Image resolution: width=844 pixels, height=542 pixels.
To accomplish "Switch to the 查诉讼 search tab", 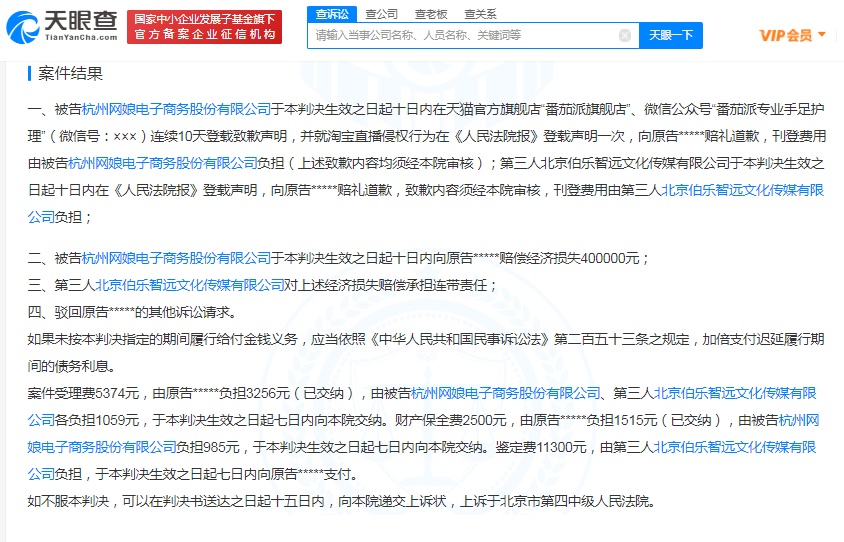I will pos(332,14).
